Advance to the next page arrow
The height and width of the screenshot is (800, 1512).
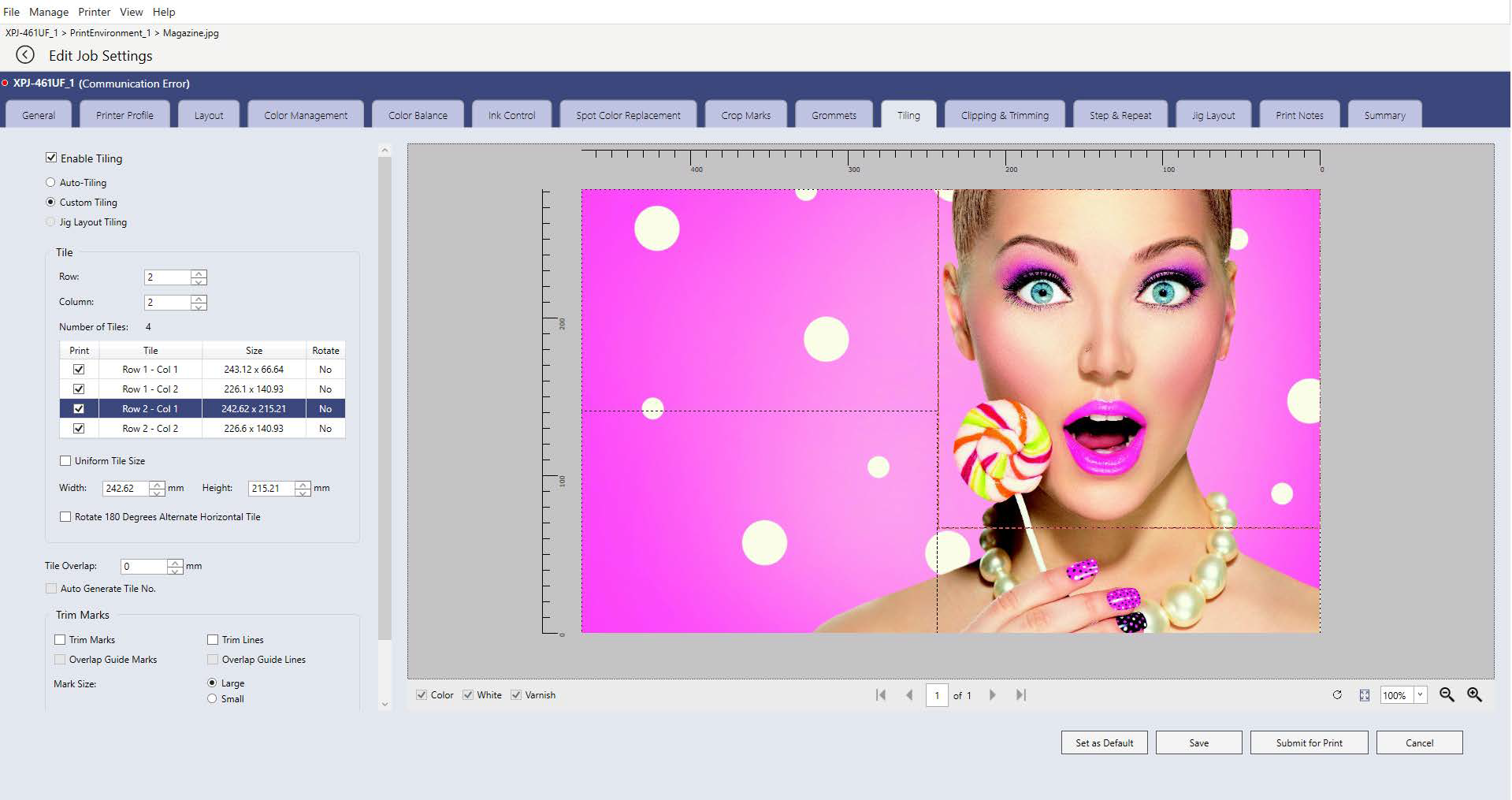click(x=993, y=695)
